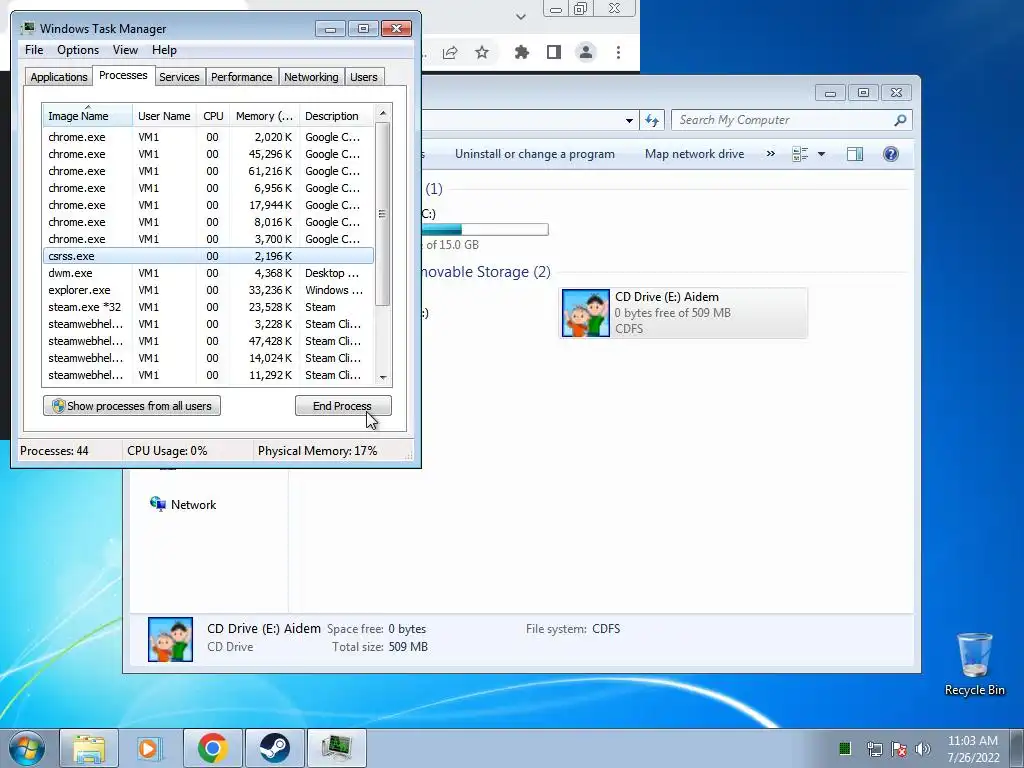The image size is (1024, 768).
Task: Sort processes by Memory column header
Action: pos(264,116)
